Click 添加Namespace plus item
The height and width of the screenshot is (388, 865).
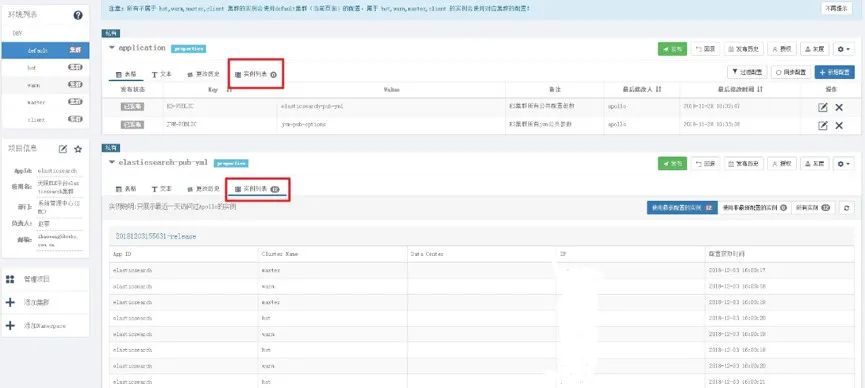click(45, 326)
